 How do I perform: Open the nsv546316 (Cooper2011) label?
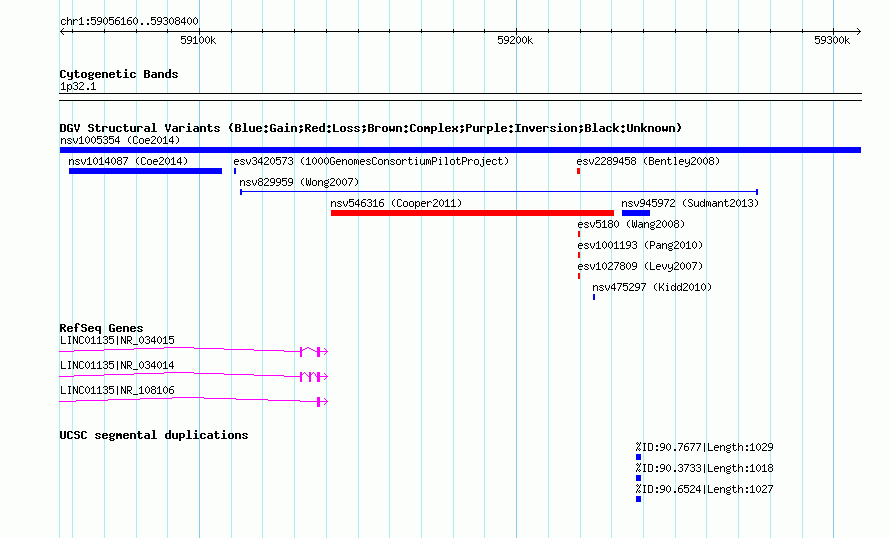(x=396, y=203)
